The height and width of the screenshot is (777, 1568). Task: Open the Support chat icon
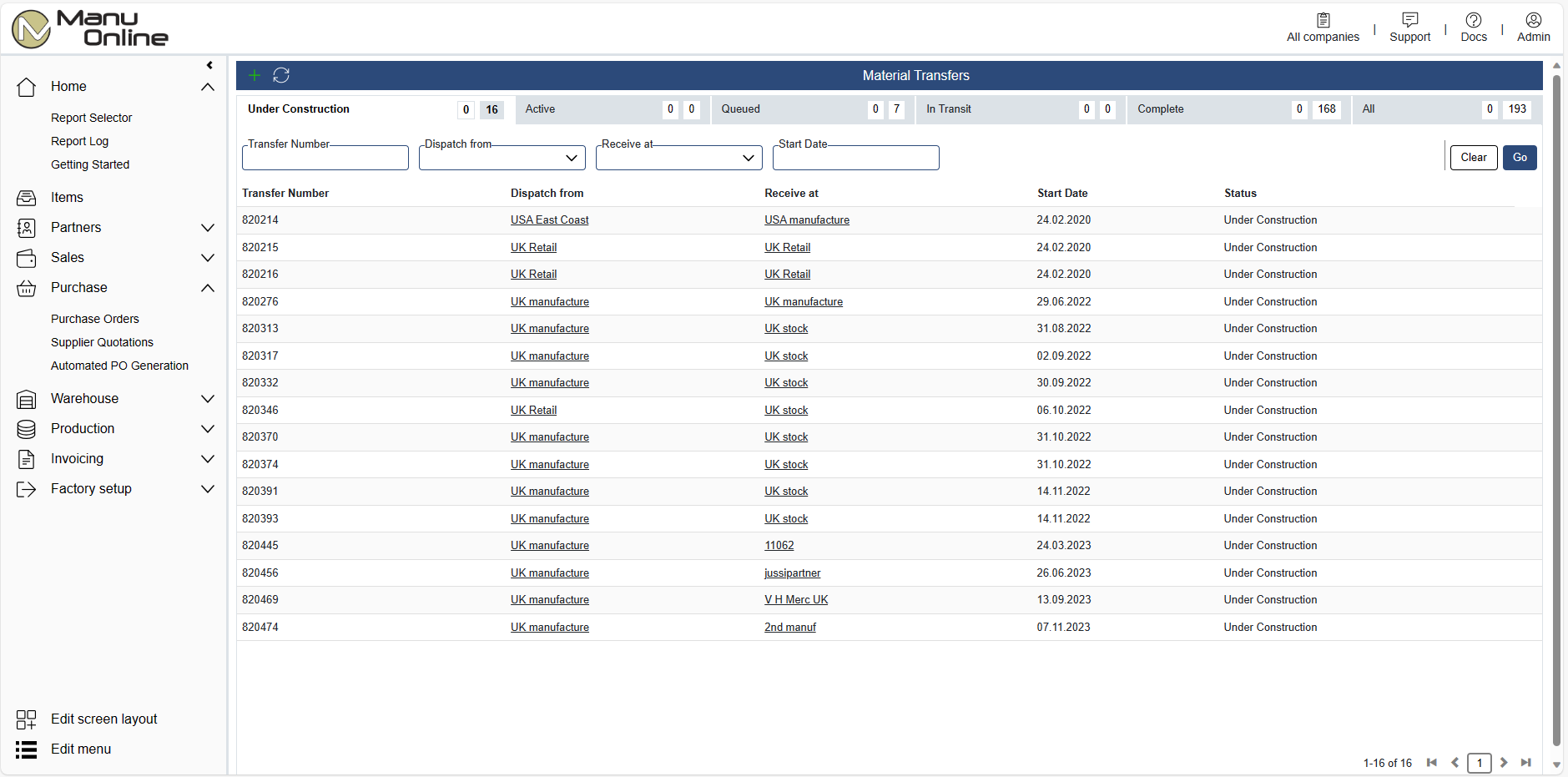coord(1409,20)
